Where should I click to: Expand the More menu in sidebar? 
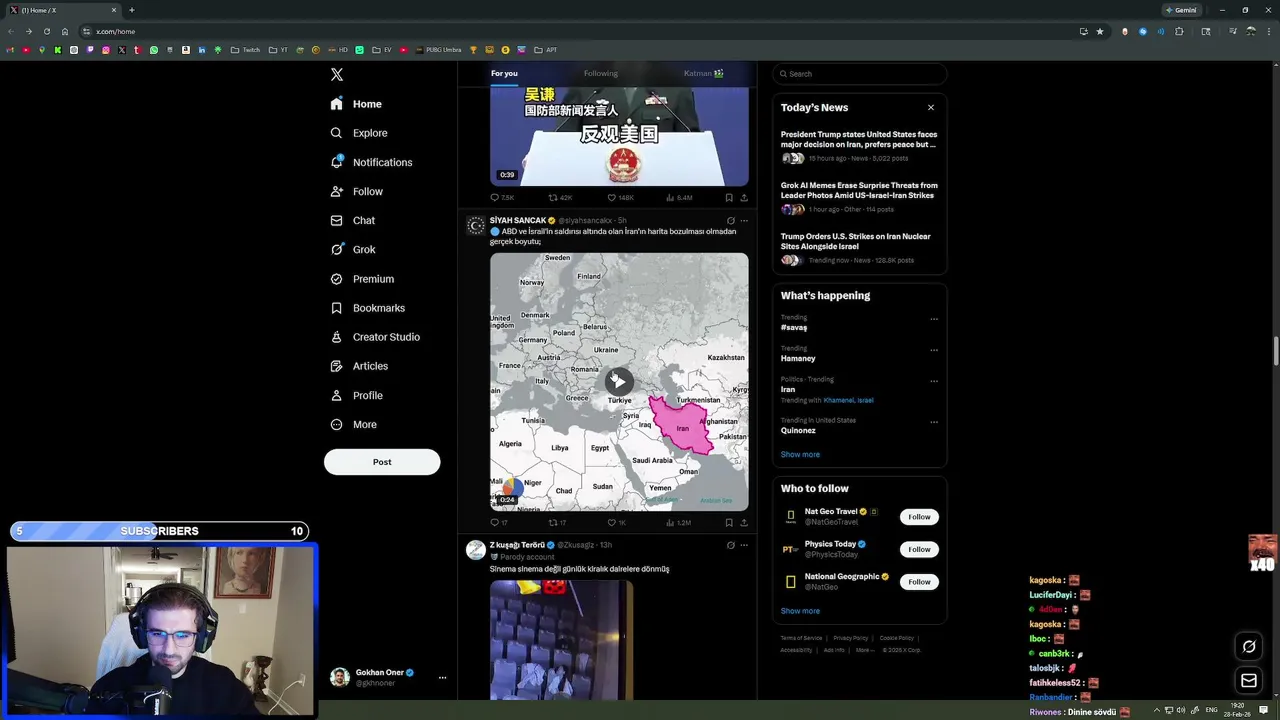tap(353, 424)
